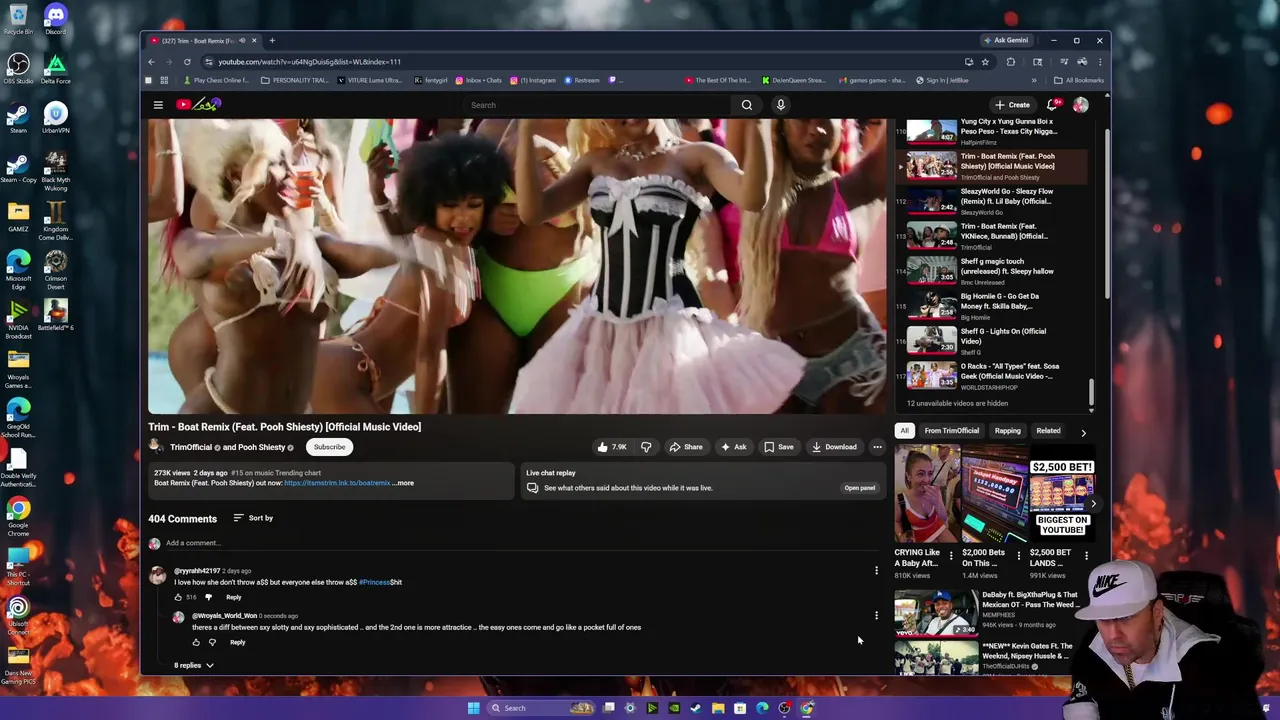The image size is (1280, 720).
Task: Open options menu for @ryyrahh42197 comment
Action: (x=876, y=571)
